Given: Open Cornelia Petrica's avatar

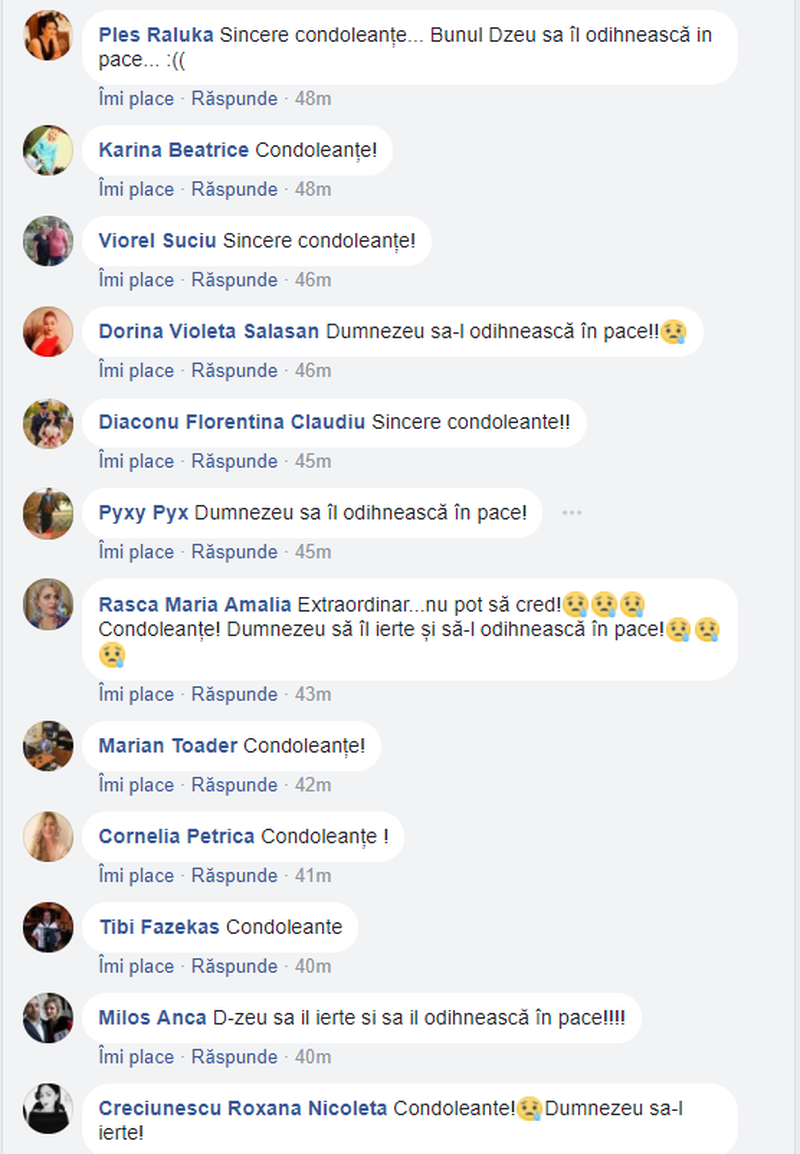Looking at the screenshot, I should click(x=49, y=836).
